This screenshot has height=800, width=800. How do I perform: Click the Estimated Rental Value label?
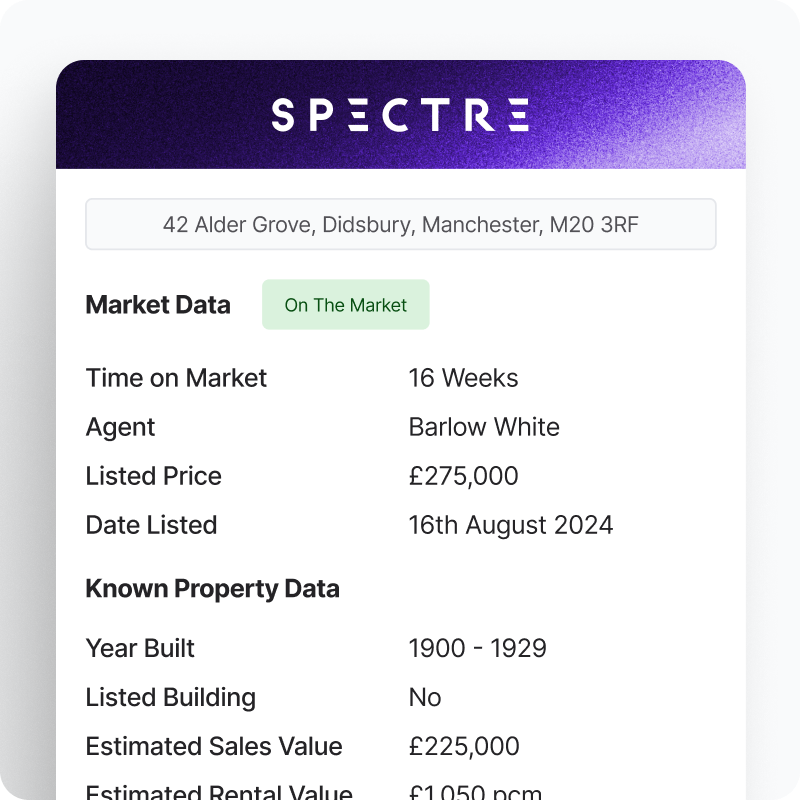219,791
